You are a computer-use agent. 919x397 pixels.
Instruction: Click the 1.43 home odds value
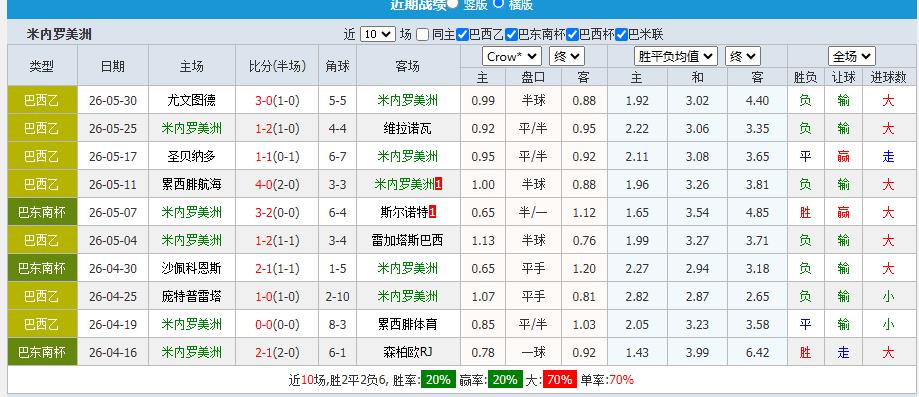click(x=637, y=352)
